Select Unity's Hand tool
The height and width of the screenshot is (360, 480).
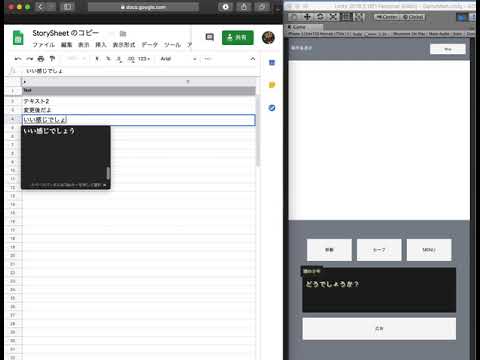(294, 17)
